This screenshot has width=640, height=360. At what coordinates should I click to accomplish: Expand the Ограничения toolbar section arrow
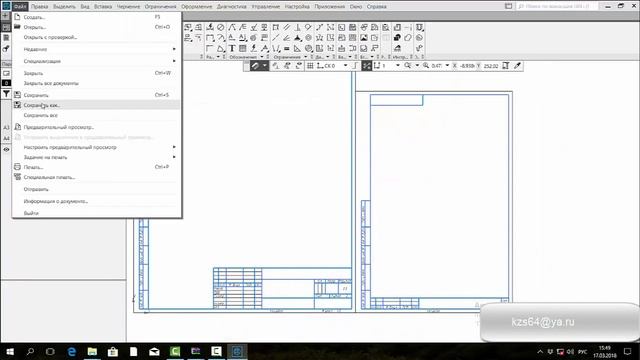tap(305, 57)
